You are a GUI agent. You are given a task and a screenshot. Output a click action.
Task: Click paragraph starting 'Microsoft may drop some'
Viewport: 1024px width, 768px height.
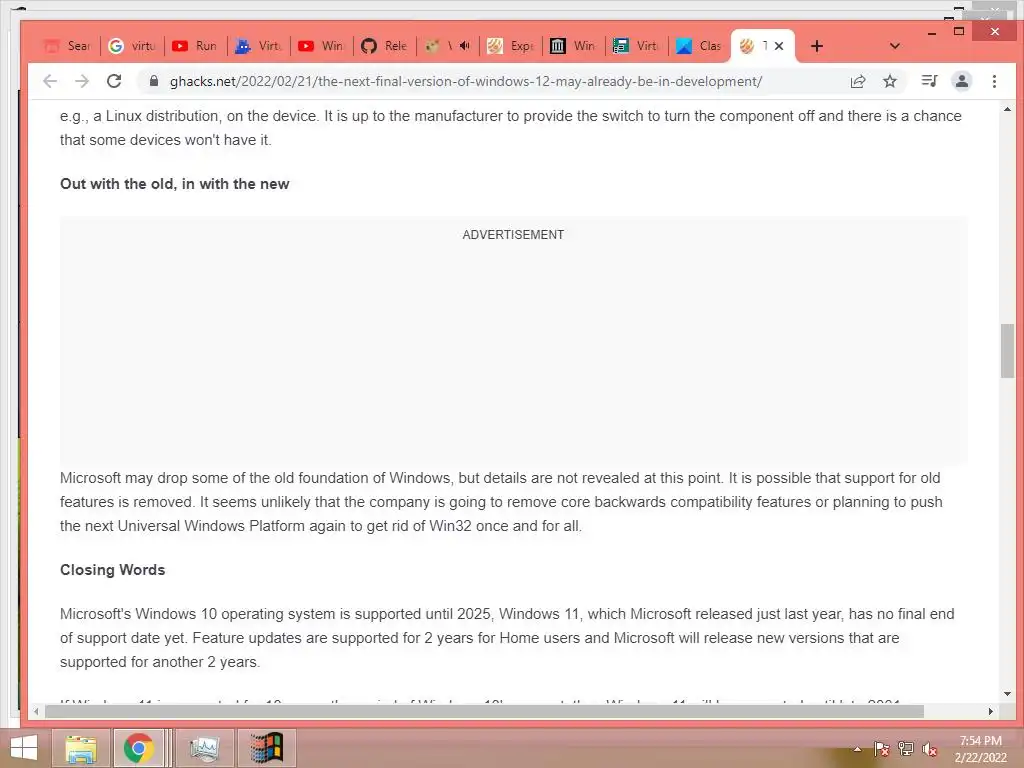[x=501, y=502]
